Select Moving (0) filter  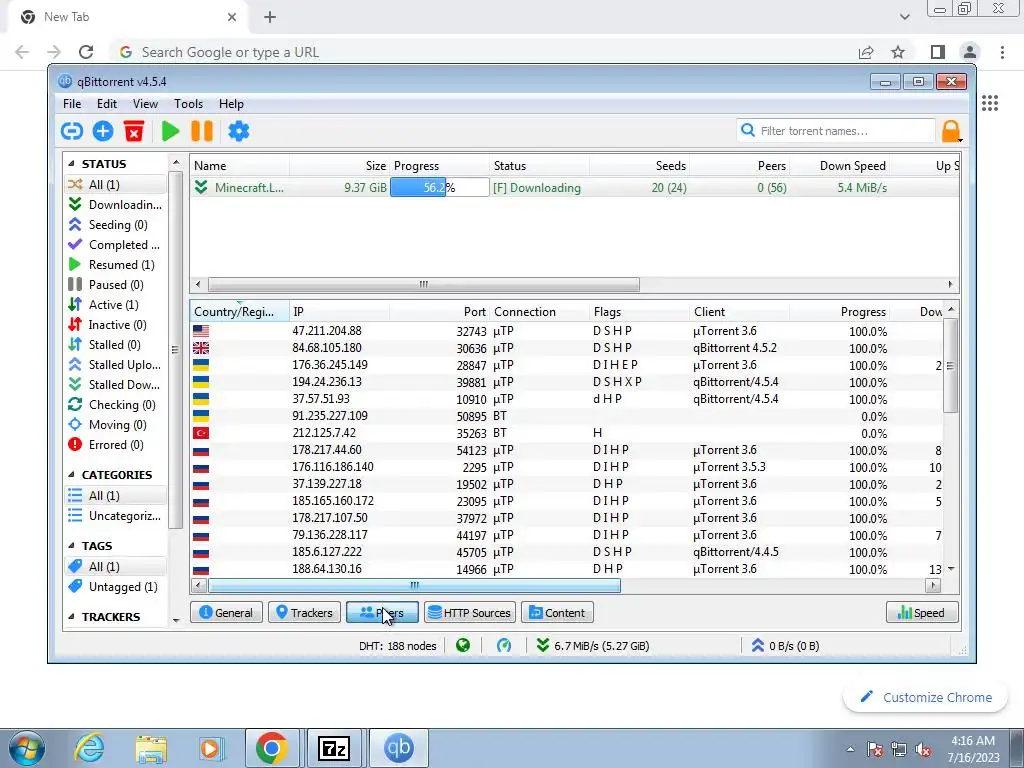pyautogui.click(x=115, y=424)
